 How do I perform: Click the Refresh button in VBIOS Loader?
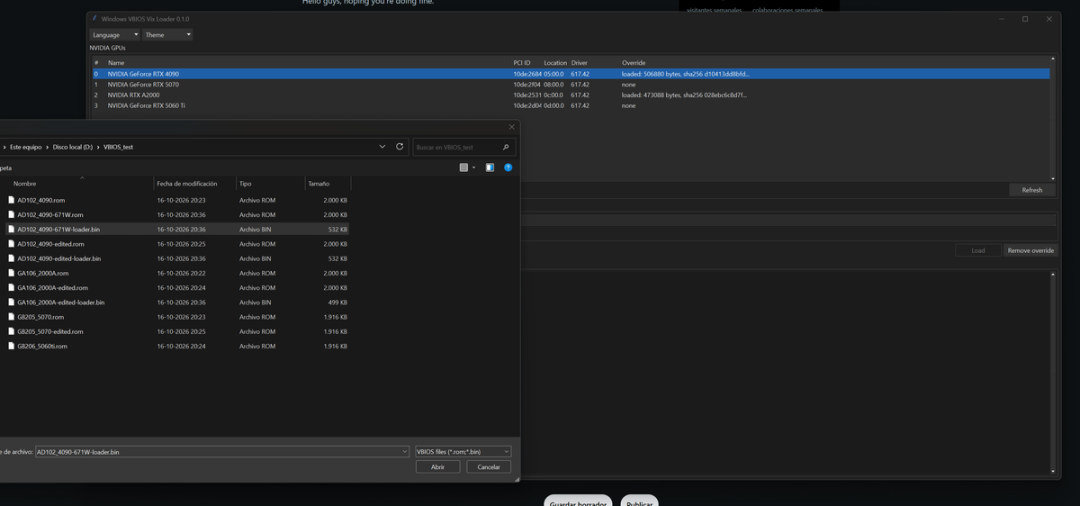pyautogui.click(x=1032, y=190)
